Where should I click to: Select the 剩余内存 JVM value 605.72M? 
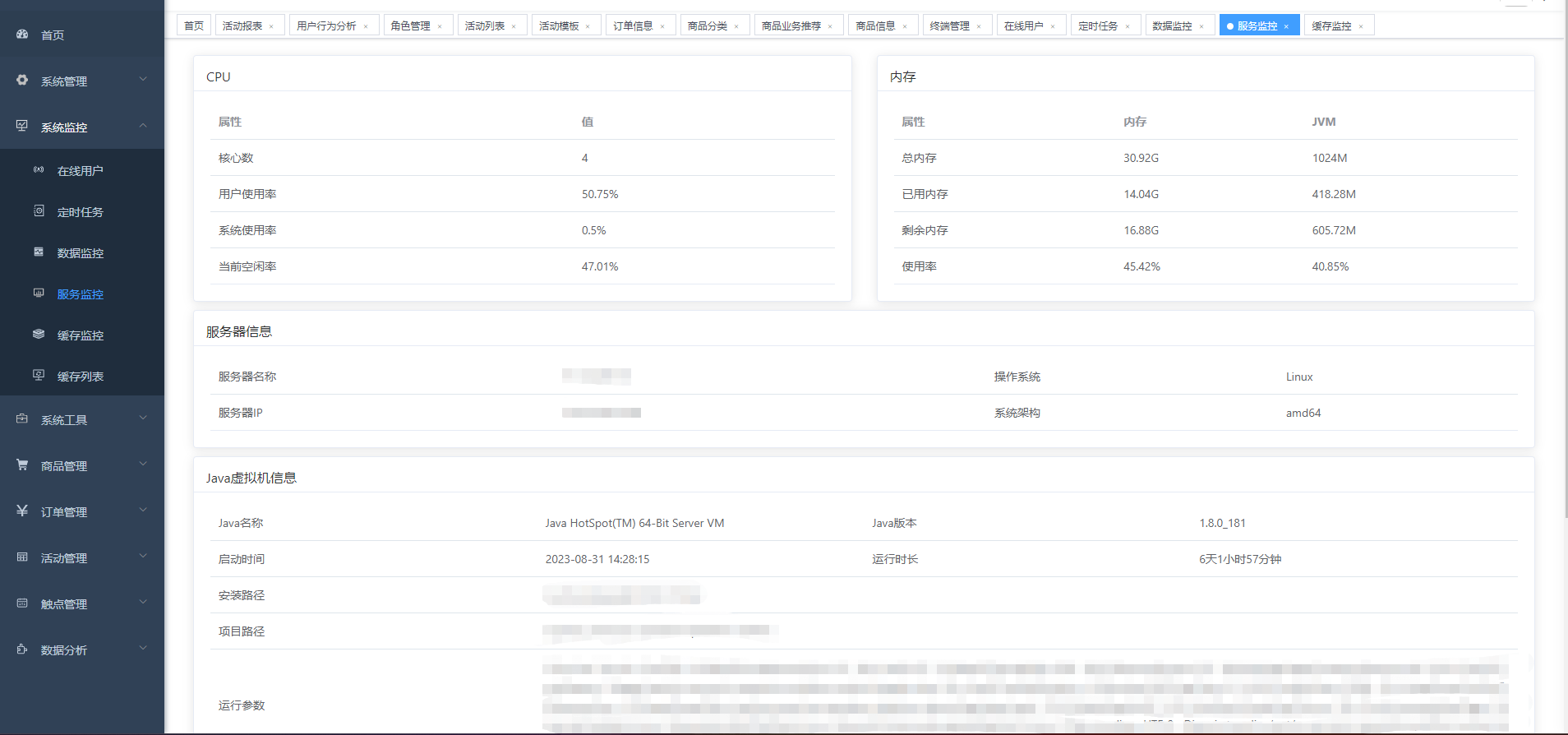point(1334,230)
